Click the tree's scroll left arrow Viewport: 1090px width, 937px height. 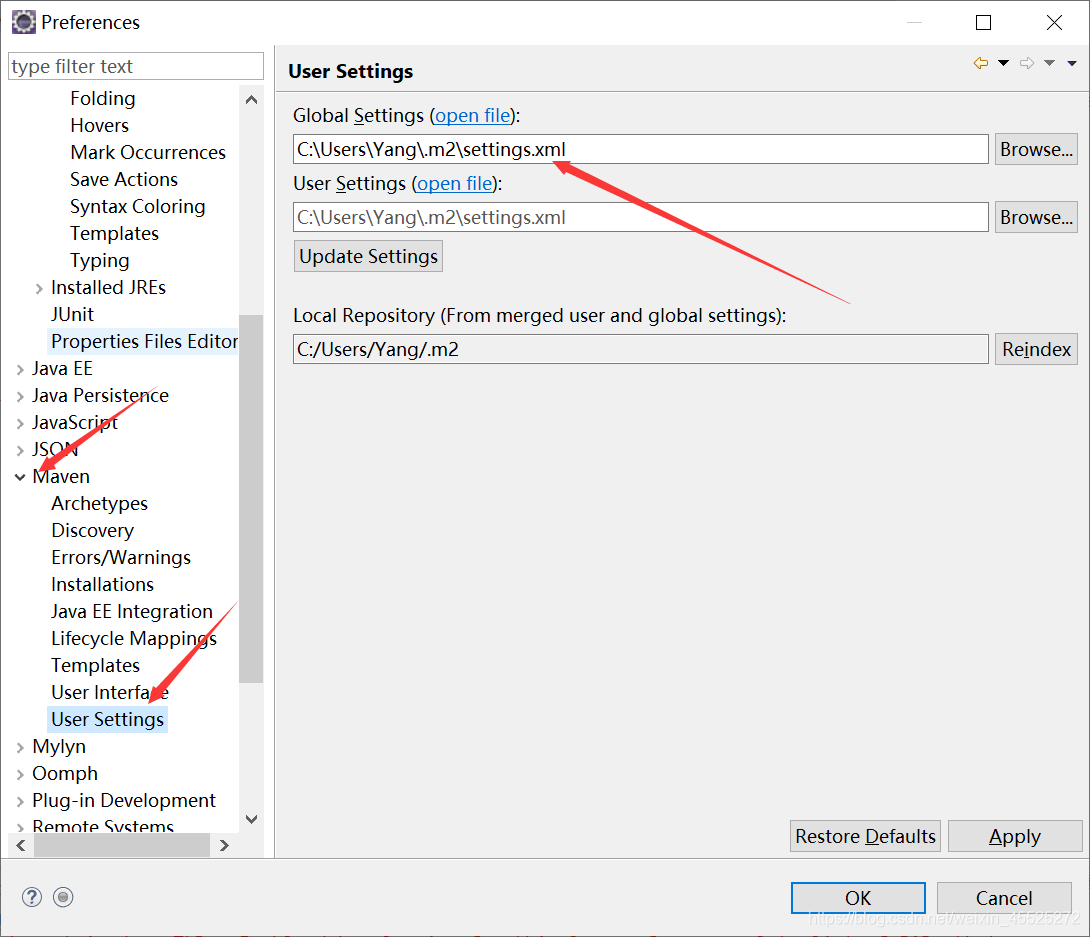click(x=21, y=846)
